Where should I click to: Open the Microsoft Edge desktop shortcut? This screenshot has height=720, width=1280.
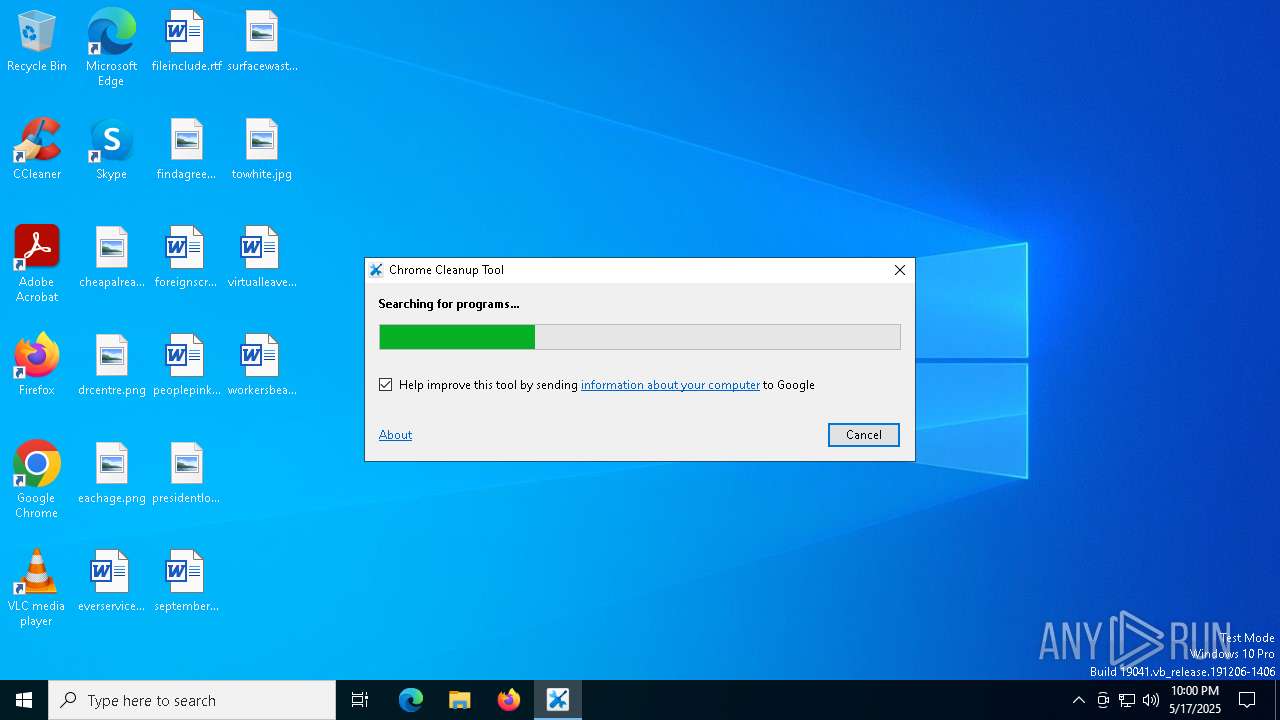click(x=111, y=47)
